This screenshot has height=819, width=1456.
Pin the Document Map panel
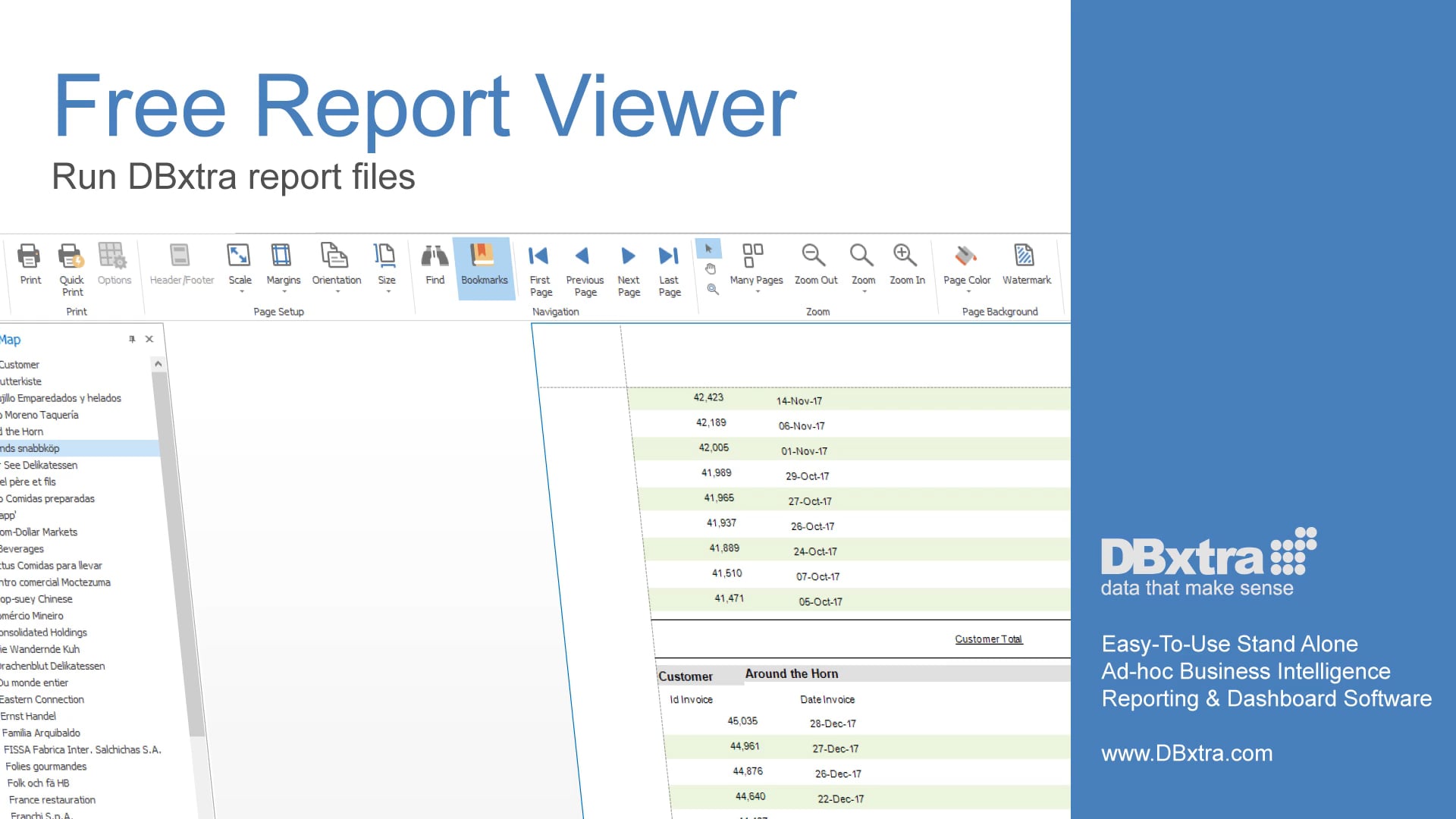[x=132, y=339]
